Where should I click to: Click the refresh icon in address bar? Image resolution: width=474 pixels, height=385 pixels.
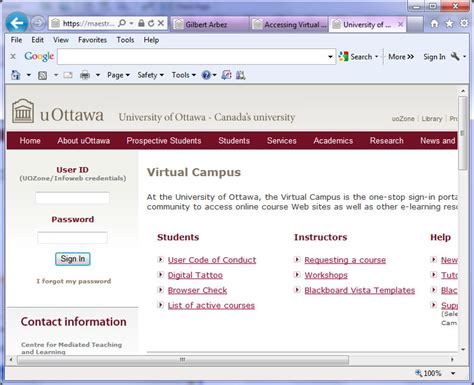coord(151,23)
